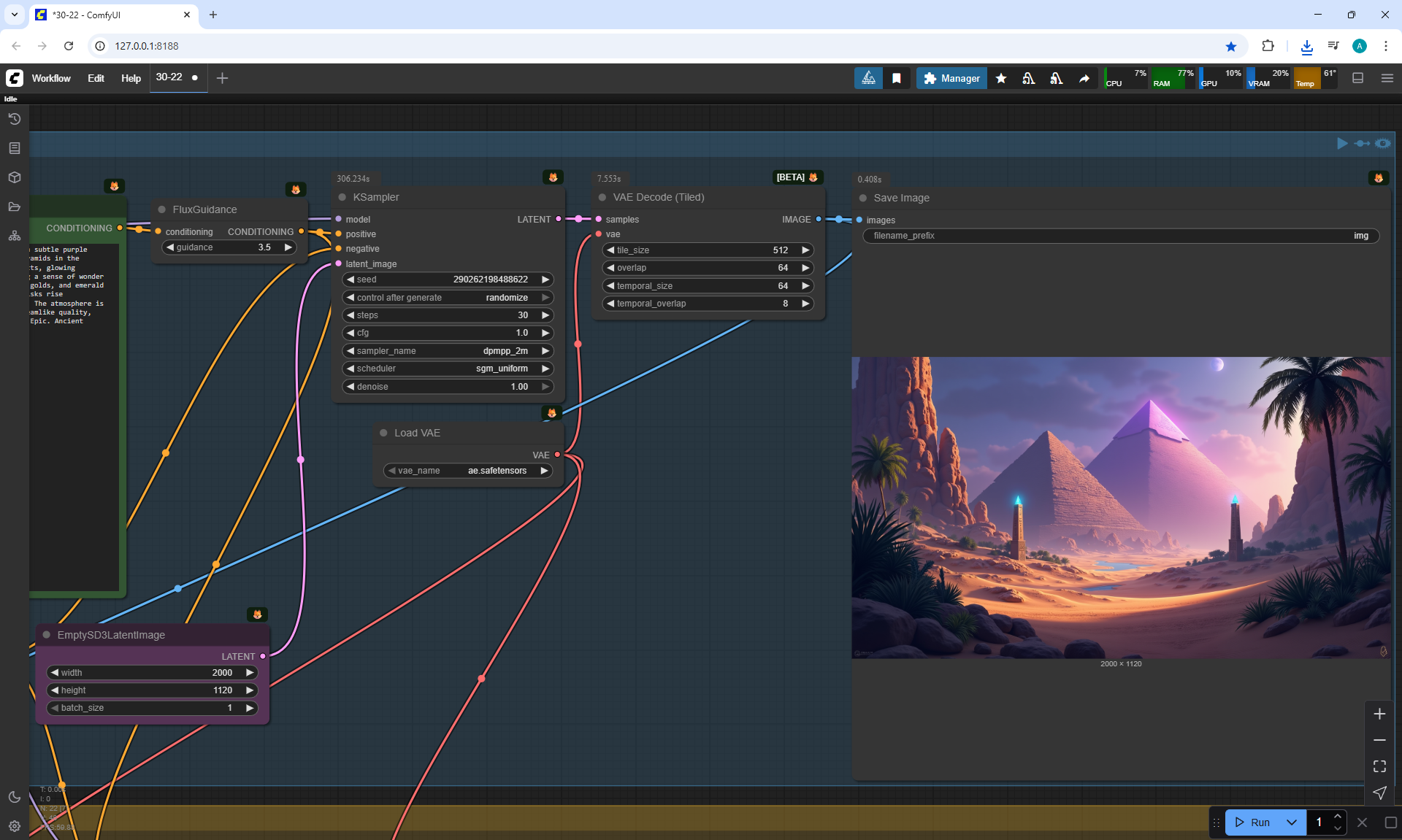Click the Run button

[x=1253, y=822]
